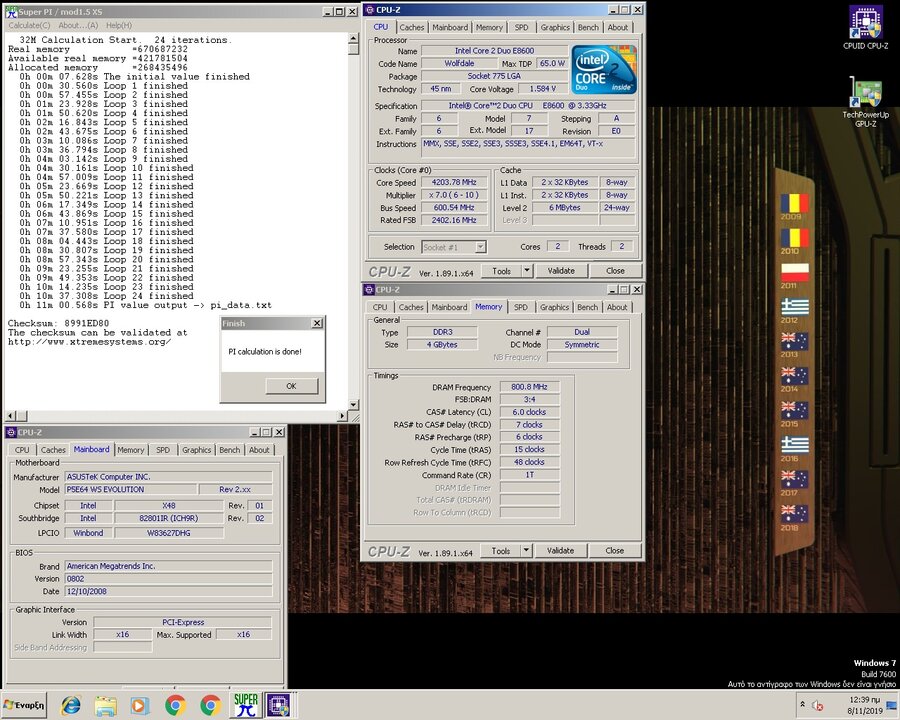The height and width of the screenshot is (720, 900).
Task: Click the CAS# Latency 6.0 clocks value
Action: [x=529, y=412]
